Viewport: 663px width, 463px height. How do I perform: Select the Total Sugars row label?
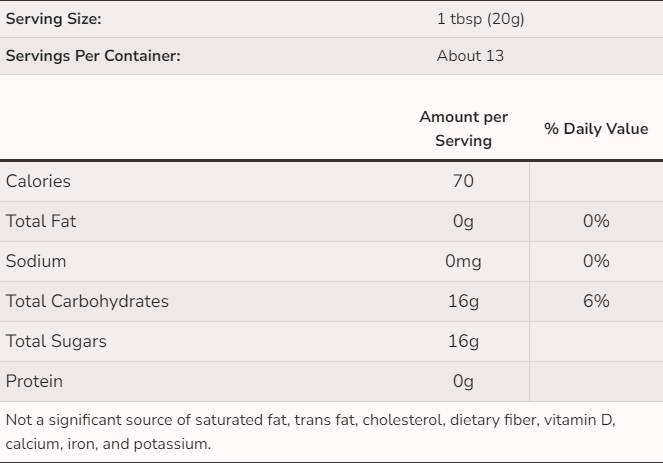56,341
